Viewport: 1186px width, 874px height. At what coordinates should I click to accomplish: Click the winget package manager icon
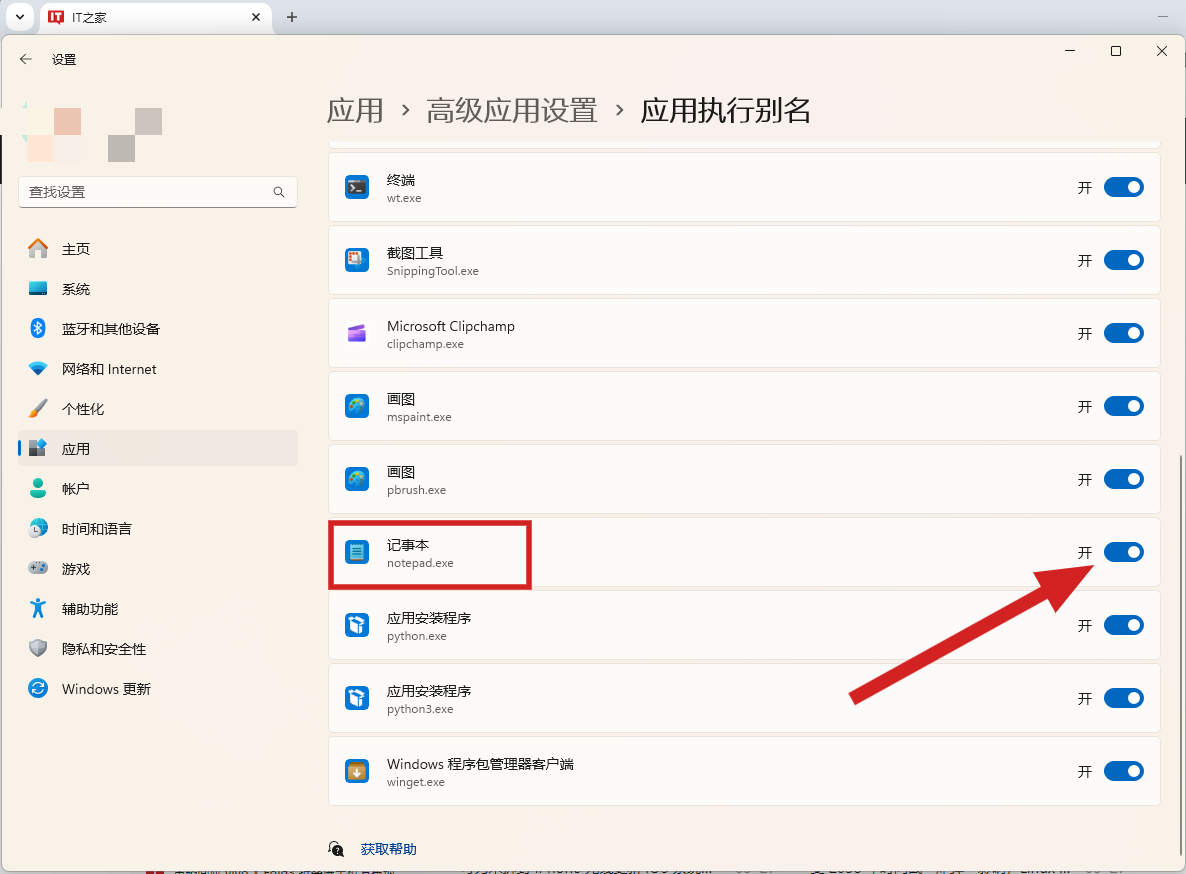click(x=357, y=771)
